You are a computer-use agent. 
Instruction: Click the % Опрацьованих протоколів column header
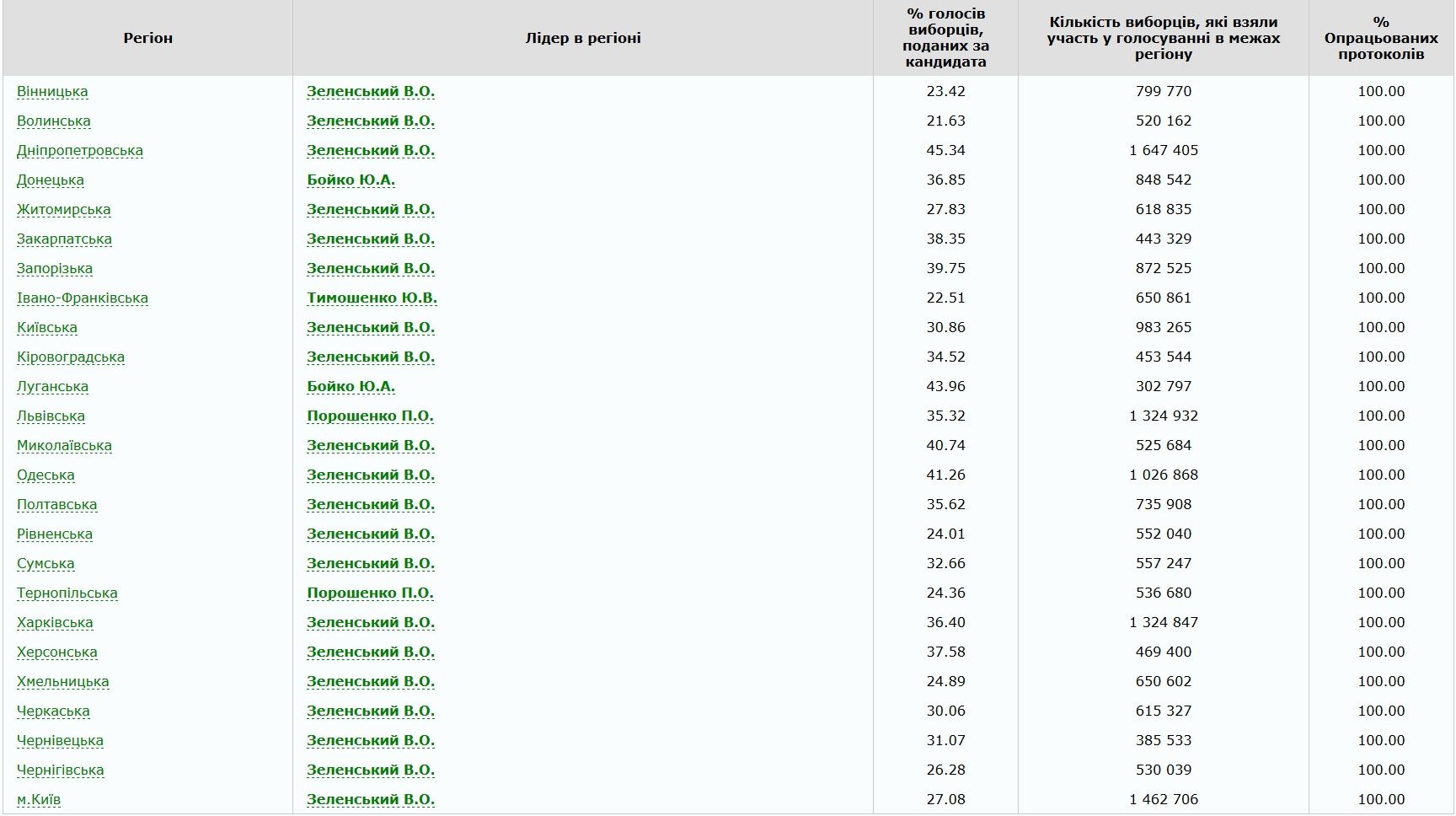1381,38
